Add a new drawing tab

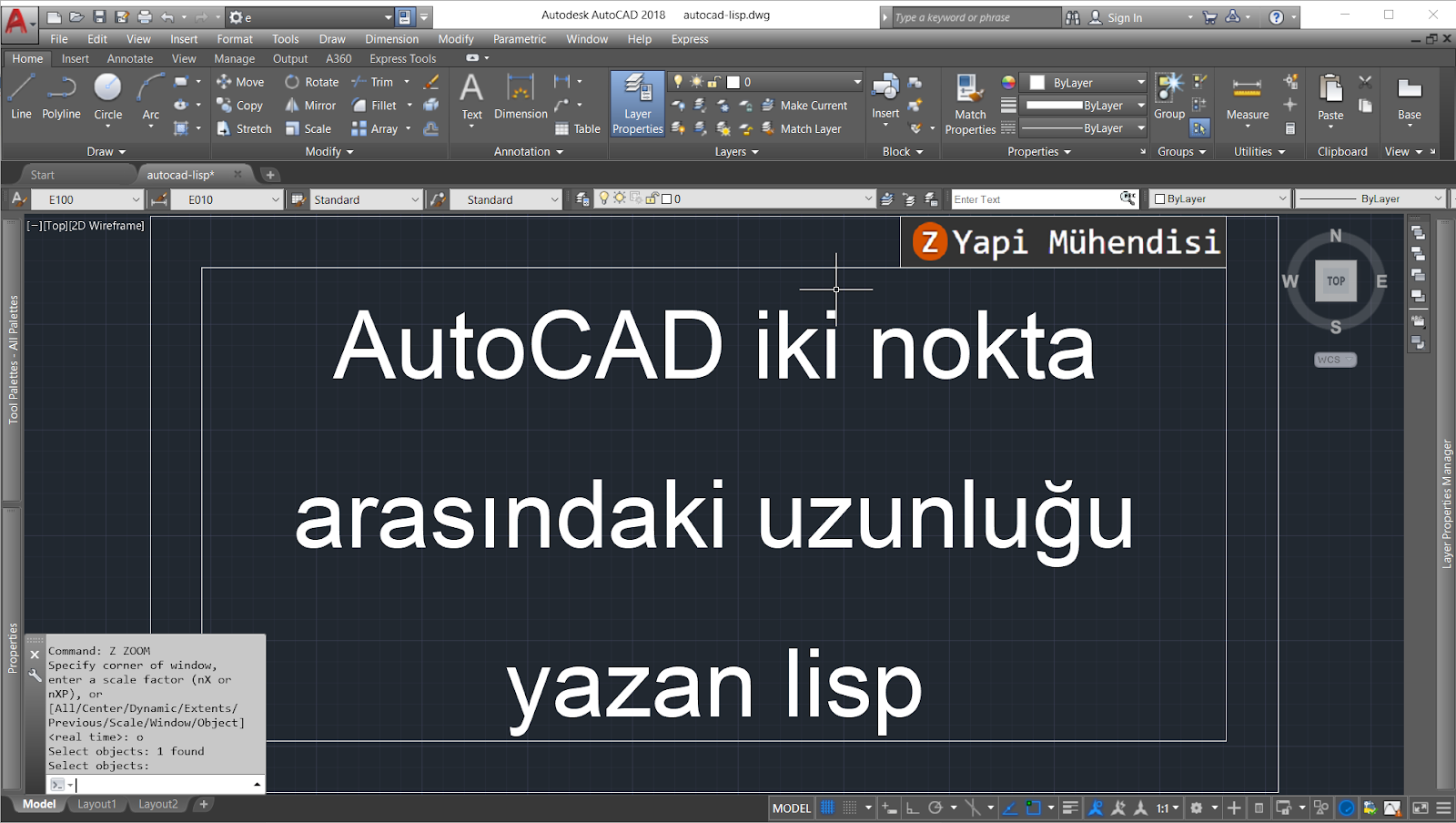click(269, 175)
